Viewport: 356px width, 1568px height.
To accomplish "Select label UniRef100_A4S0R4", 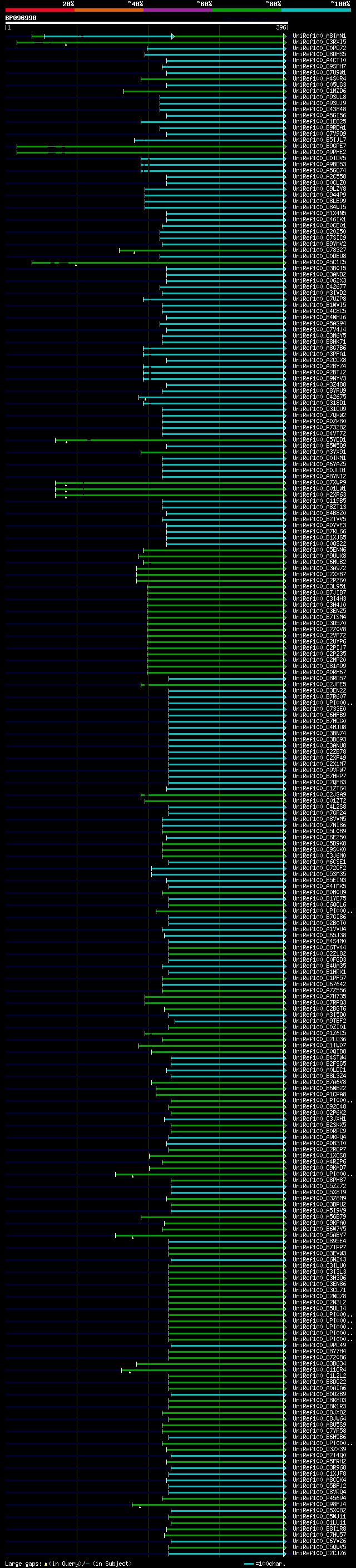I will click(x=319, y=78).
